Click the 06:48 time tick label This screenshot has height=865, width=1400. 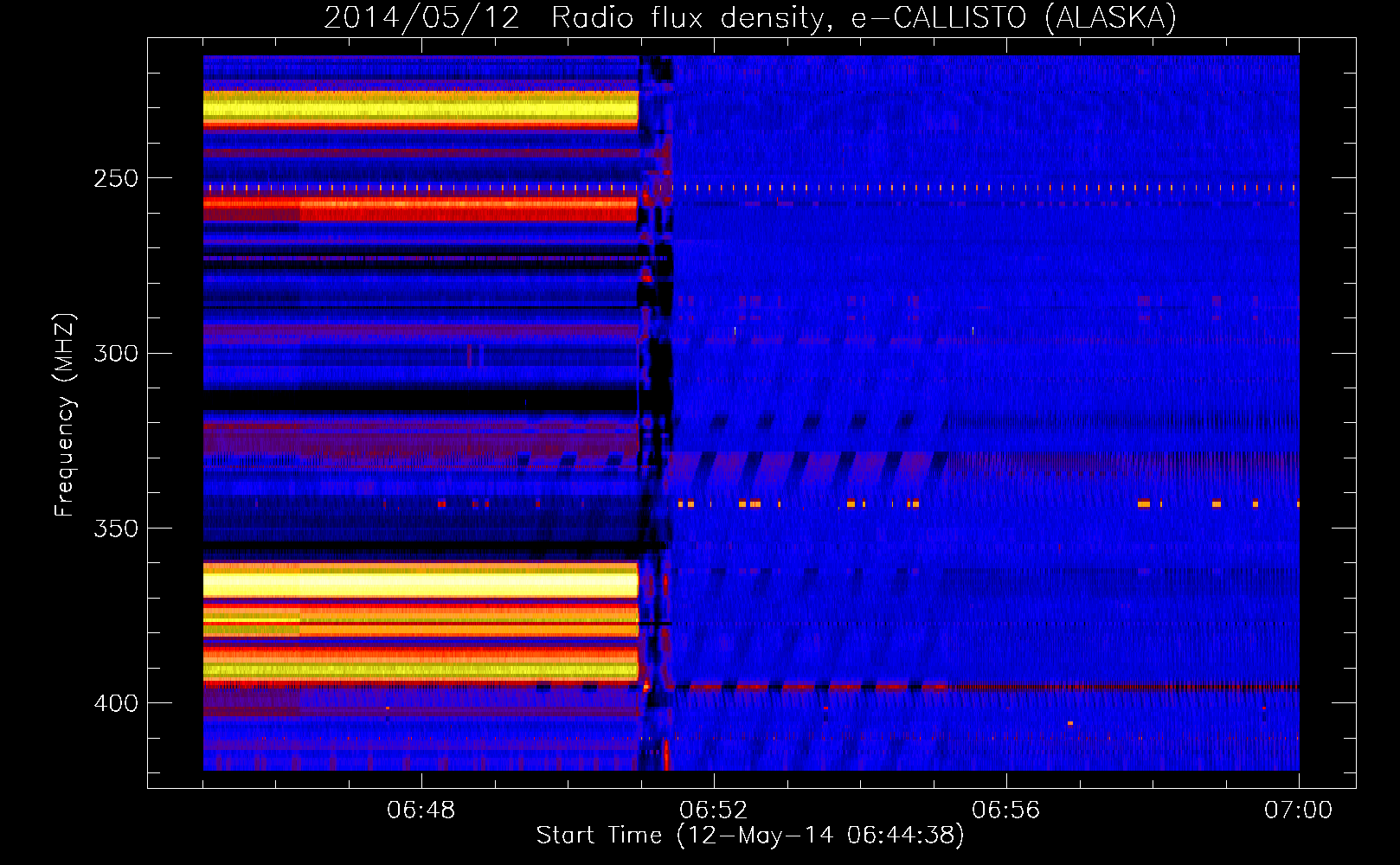click(x=421, y=810)
